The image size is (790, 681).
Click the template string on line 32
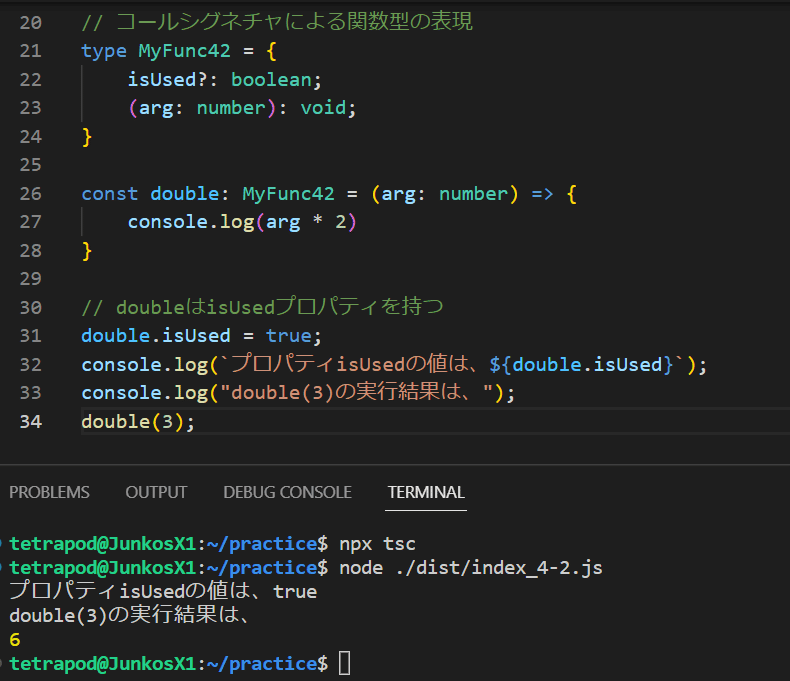pyautogui.click(x=452, y=364)
